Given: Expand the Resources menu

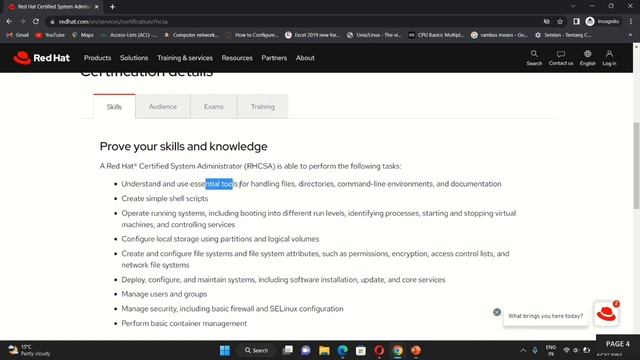Looking at the screenshot, I should coord(237,58).
